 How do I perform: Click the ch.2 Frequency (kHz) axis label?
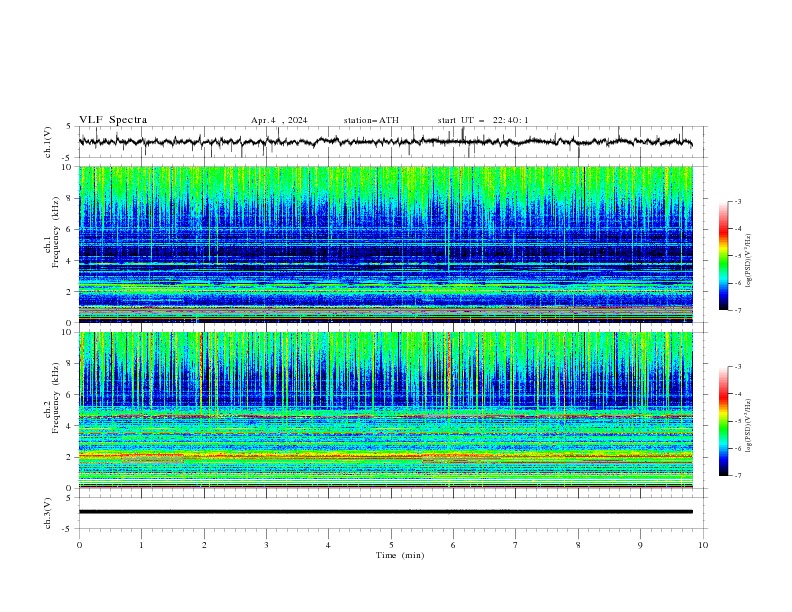coord(52,398)
